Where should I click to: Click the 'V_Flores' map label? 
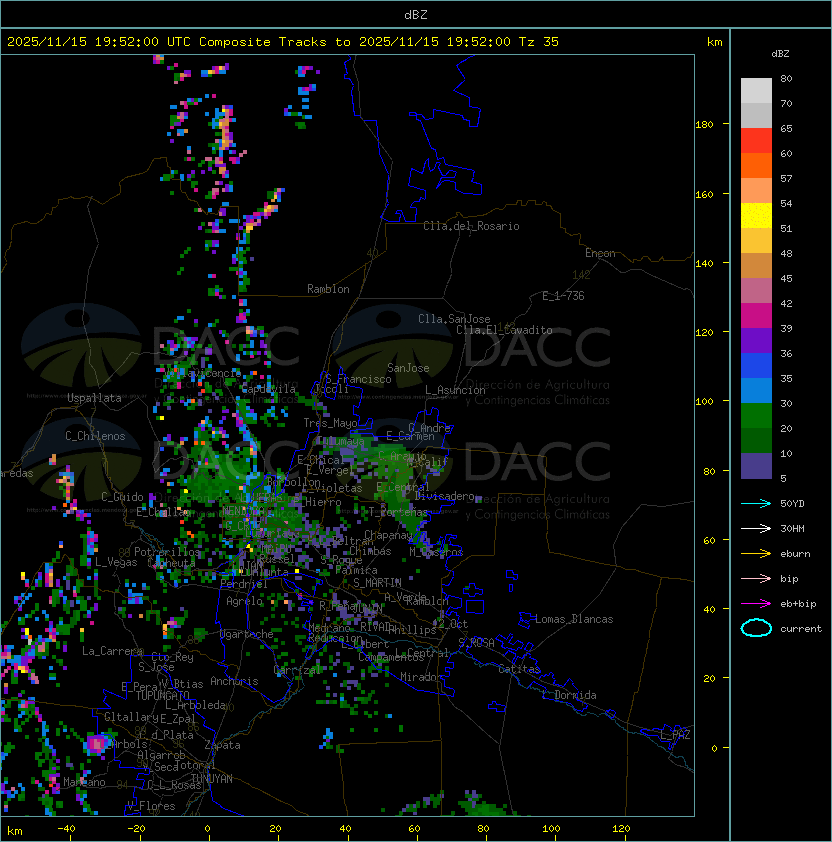point(151,806)
